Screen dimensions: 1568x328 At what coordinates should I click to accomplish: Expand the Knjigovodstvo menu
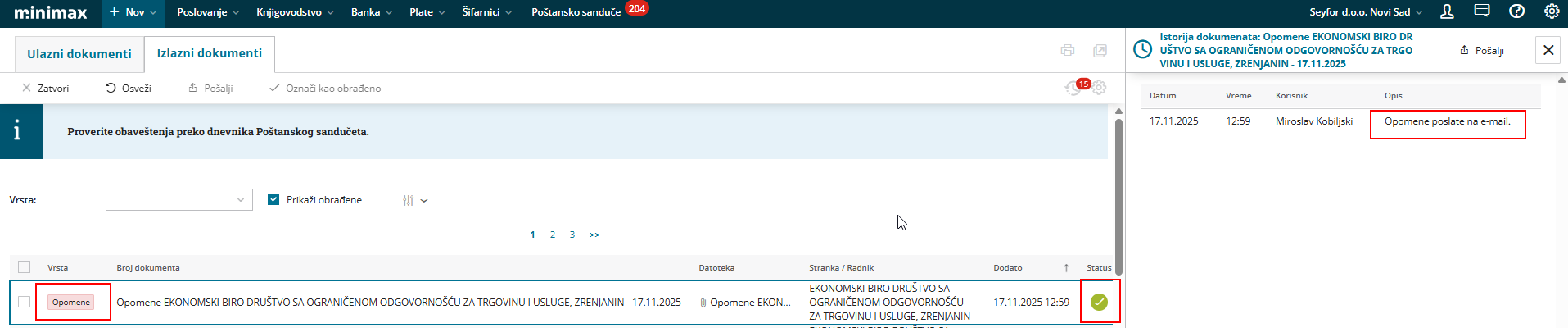click(x=295, y=12)
